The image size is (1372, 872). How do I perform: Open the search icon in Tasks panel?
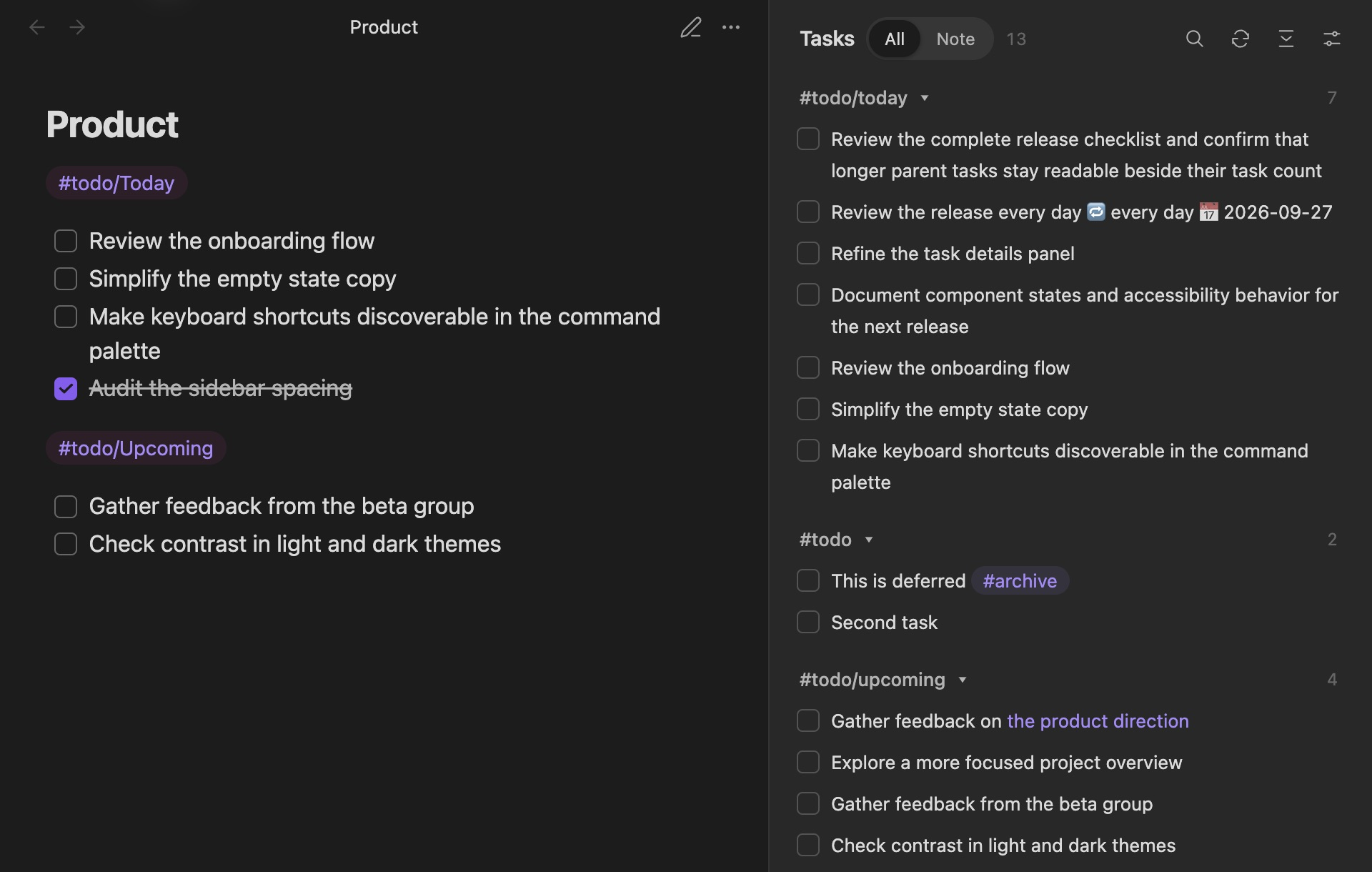pyautogui.click(x=1195, y=39)
